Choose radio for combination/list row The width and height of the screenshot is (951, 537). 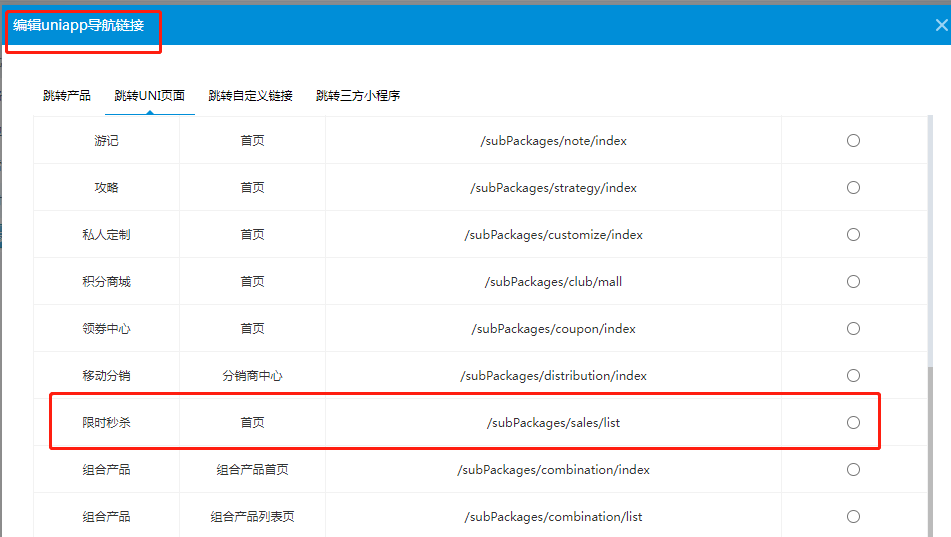853,517
